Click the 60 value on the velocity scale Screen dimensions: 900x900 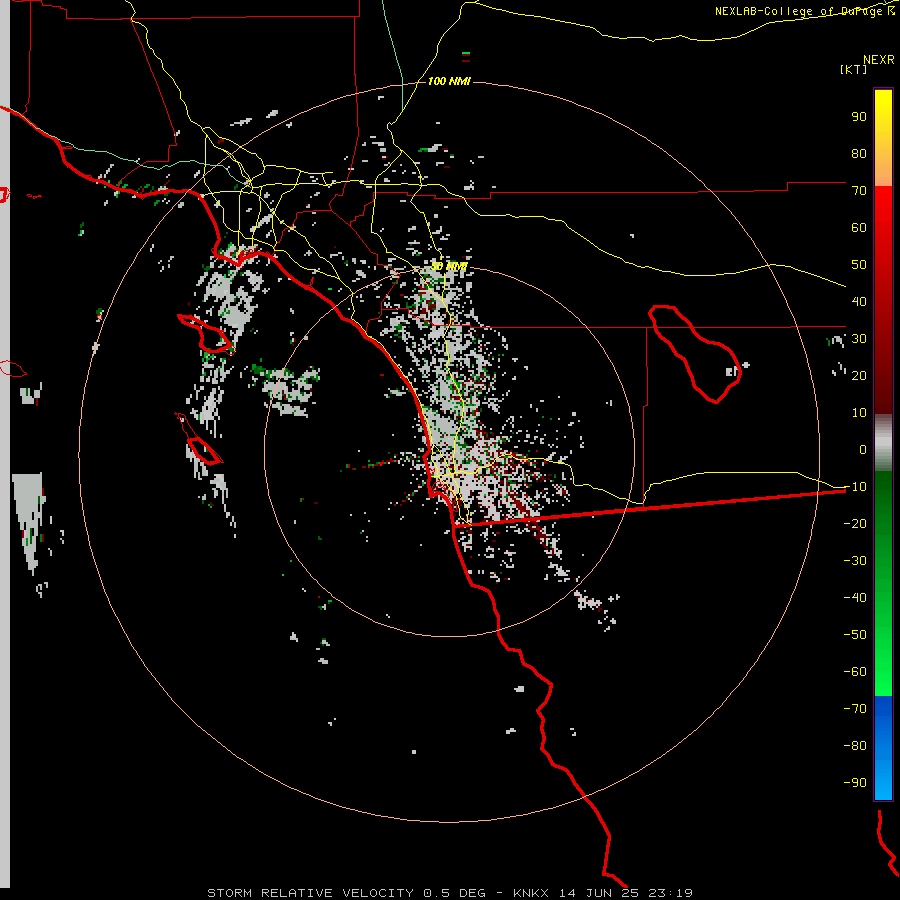point(859,227)
